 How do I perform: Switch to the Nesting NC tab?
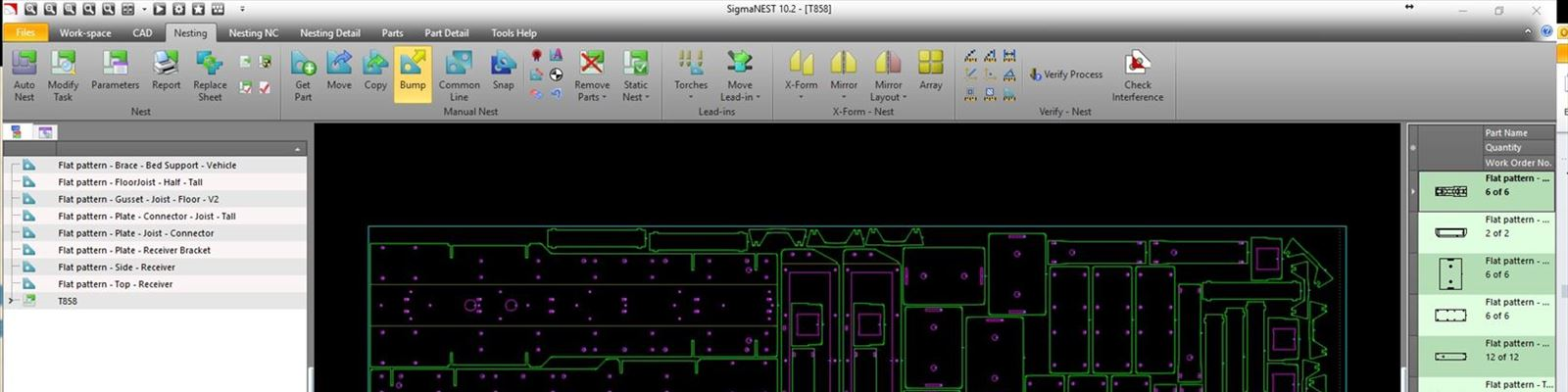[x=254, y=32]
